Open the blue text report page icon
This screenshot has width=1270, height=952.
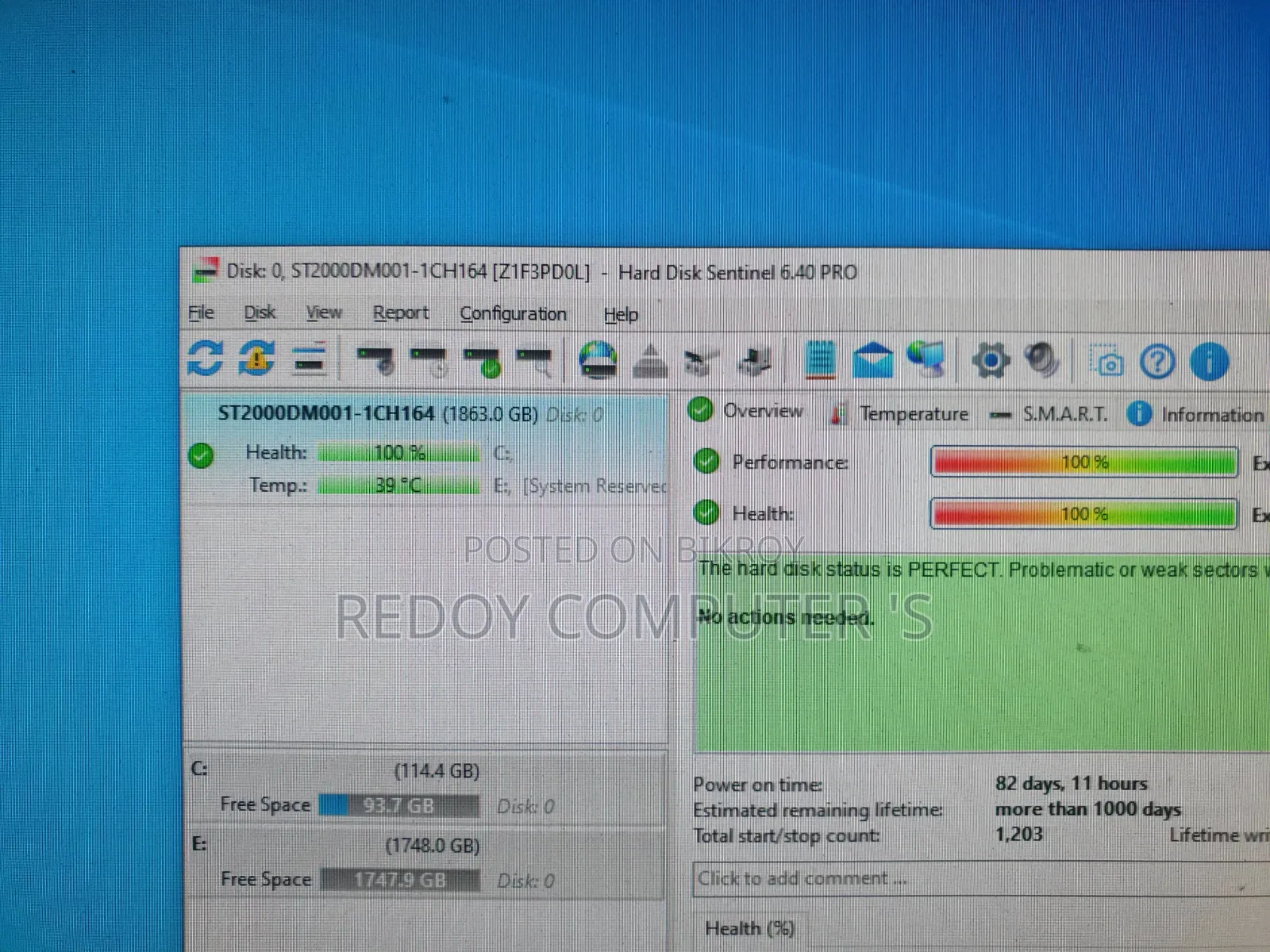(x=819, y=361)
